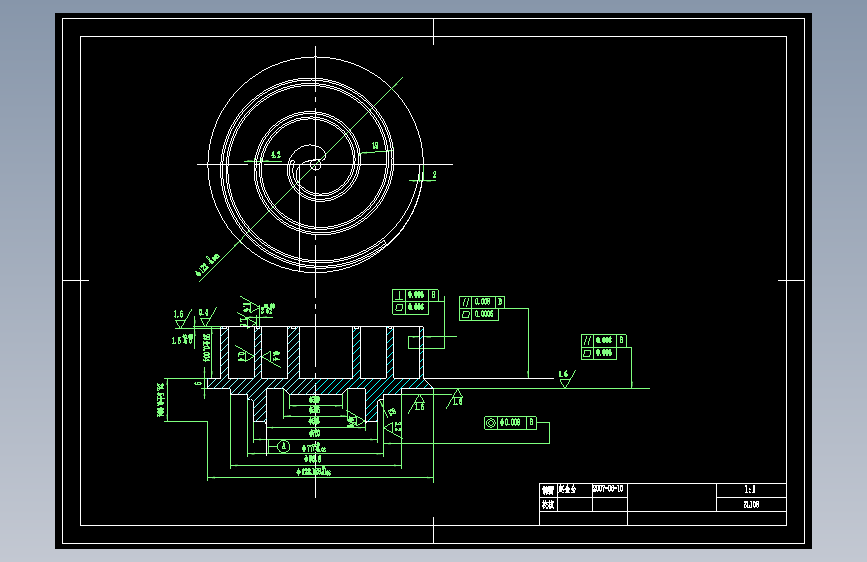867x562 pixels.
Task: Select the dimension 6 beside the section view
Action: (x=199, y=383)
